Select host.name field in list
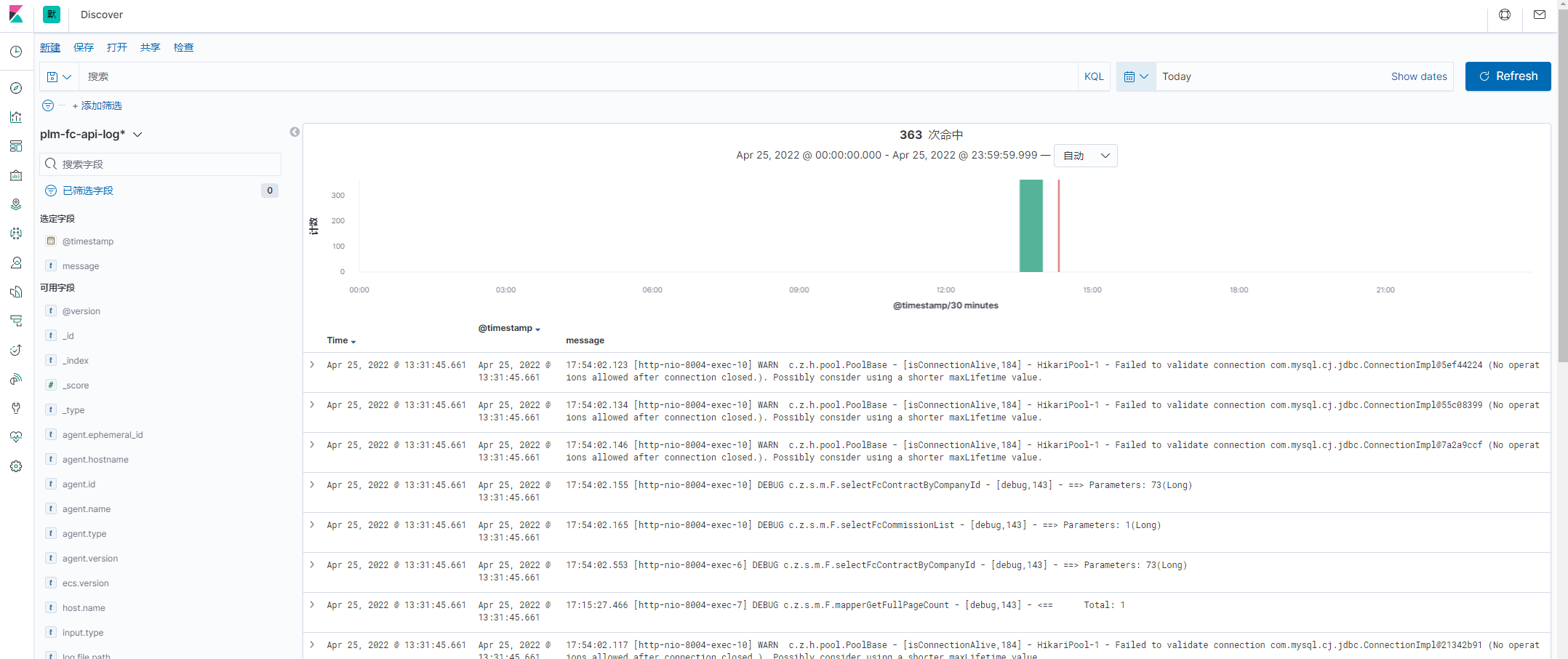The height and width of the screenshot is (659, 1568). (x=84, y=608)
